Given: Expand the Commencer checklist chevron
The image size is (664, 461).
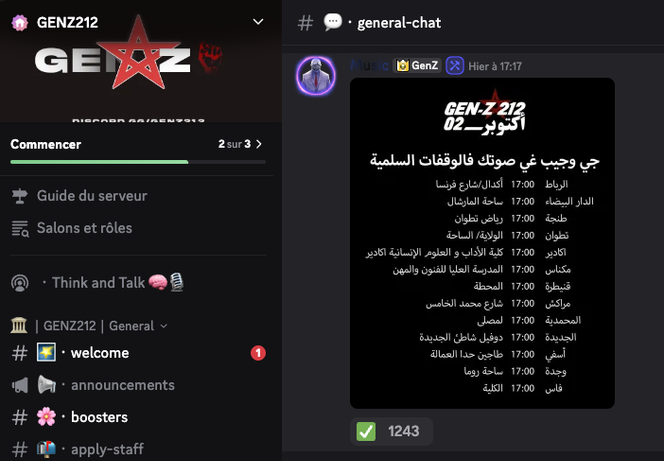Looking at the screenshot, I should pyautogui.click(x=259, y=144).
